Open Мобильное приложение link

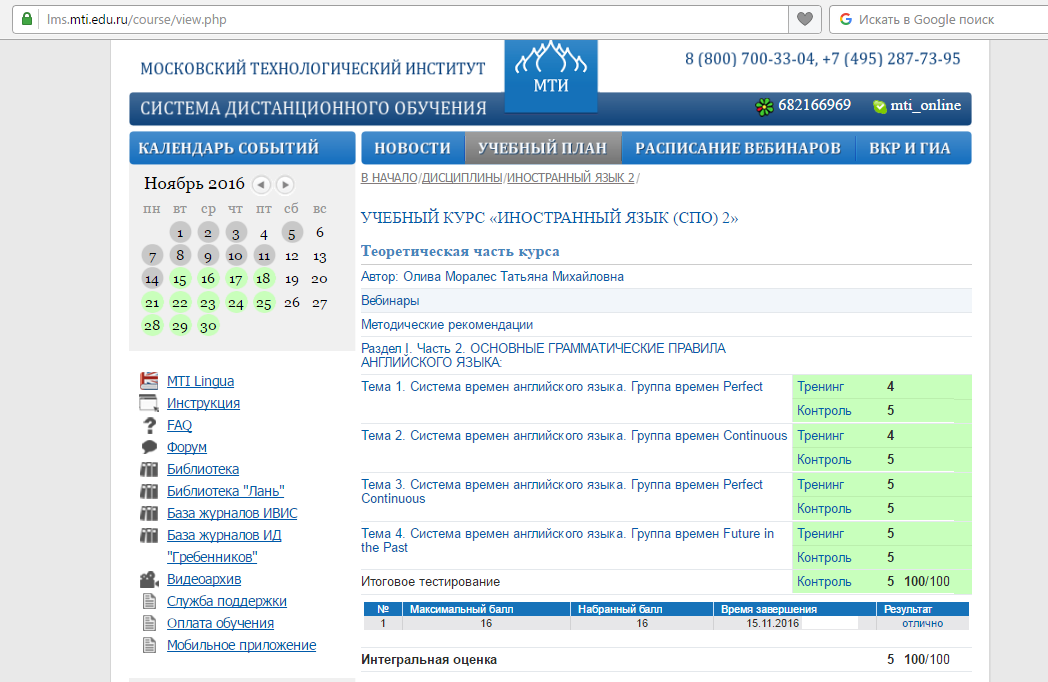[241, 645]
